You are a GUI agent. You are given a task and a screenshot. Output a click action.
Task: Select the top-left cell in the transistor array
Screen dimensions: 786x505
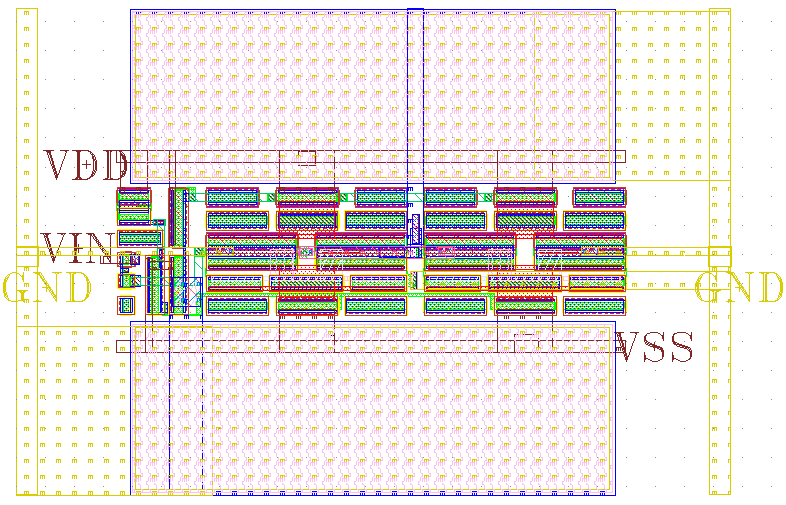click(232, 197)
